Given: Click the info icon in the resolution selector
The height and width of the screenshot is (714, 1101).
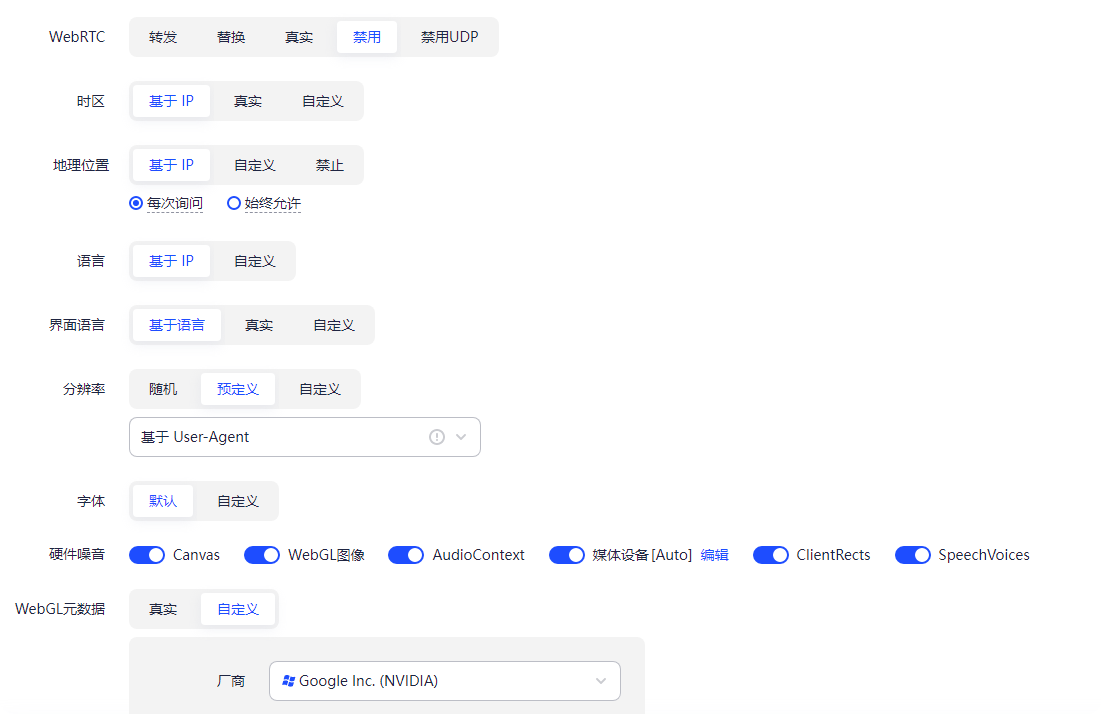Looking at the screenshot, I should tap(436, 437).
